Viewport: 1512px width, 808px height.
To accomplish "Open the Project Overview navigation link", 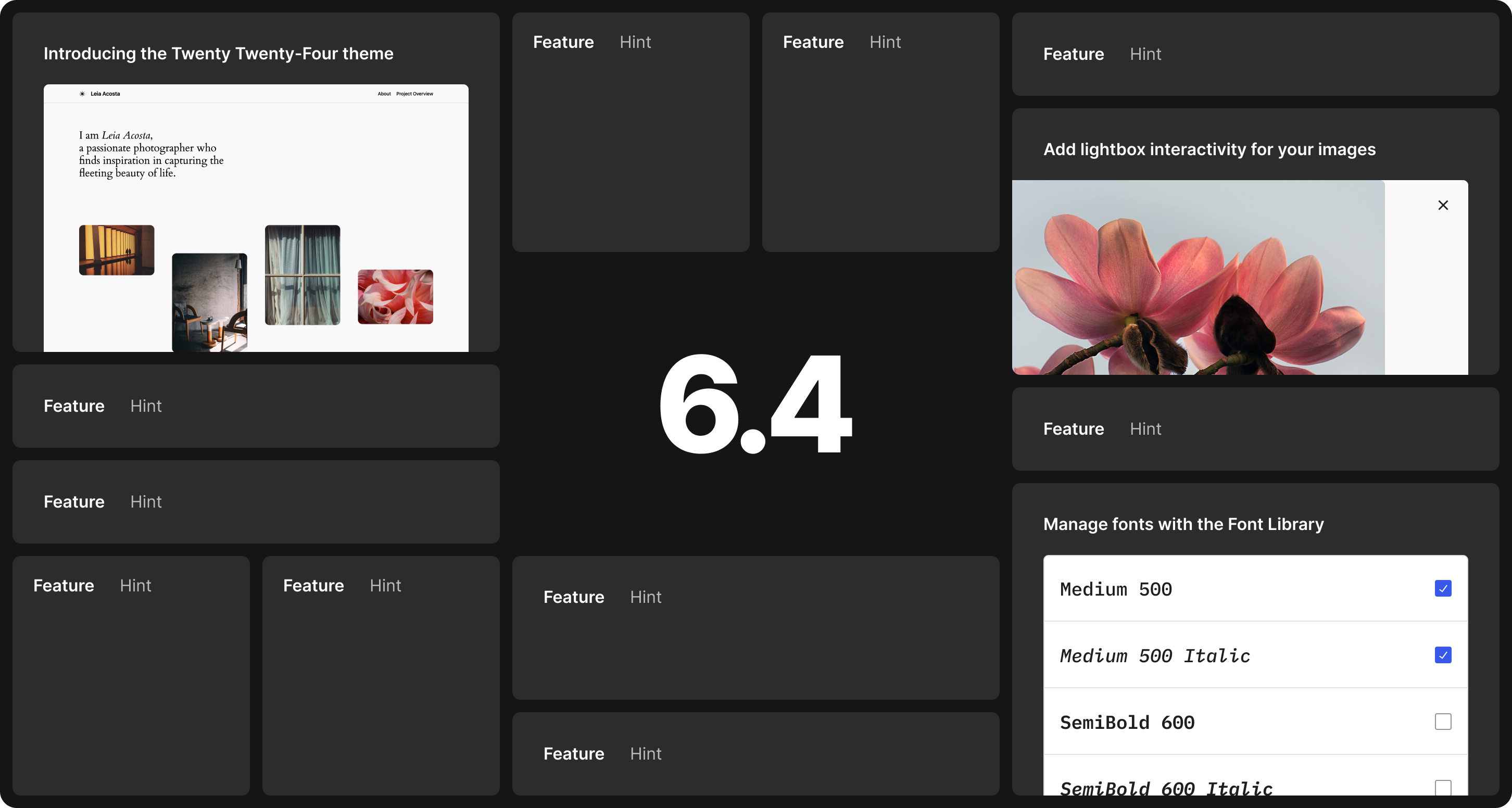I will click(x=414, y=93).
